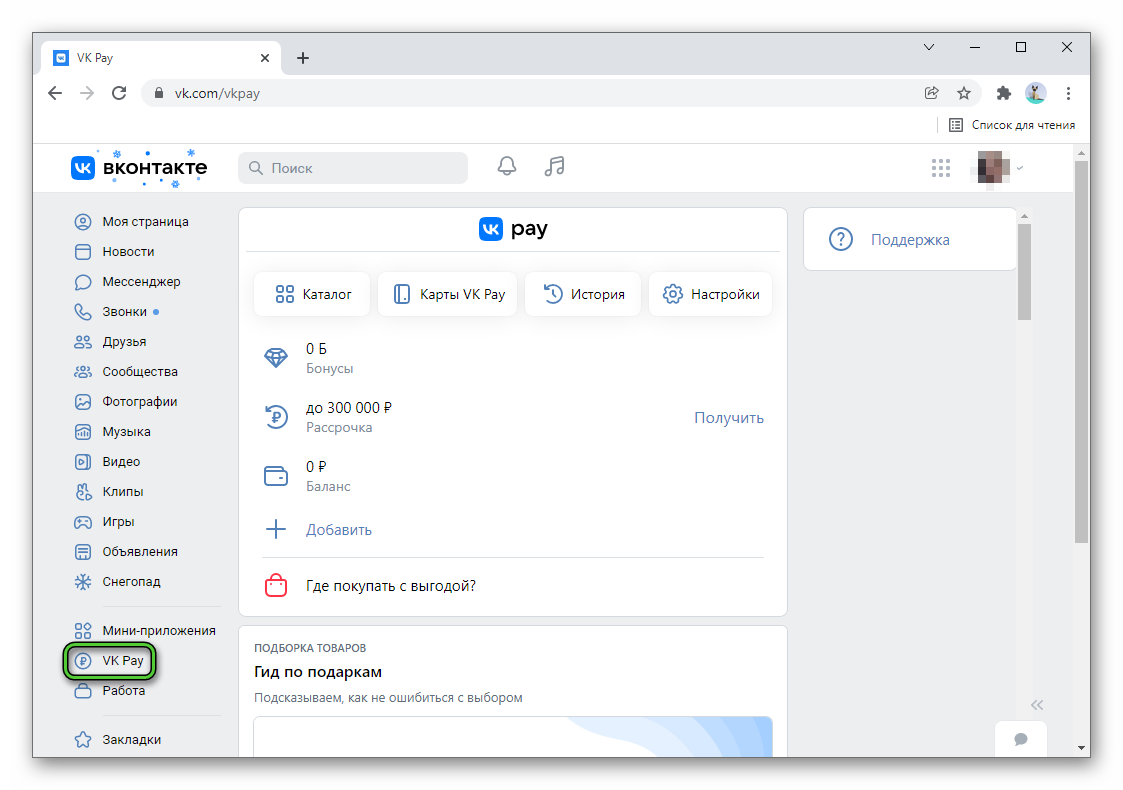Image resolution: width=1123 pixels, height=790 pixels.
Task: Click the page vertical scrollbar
Action: pyautogui.click(x=1081, y=350)
